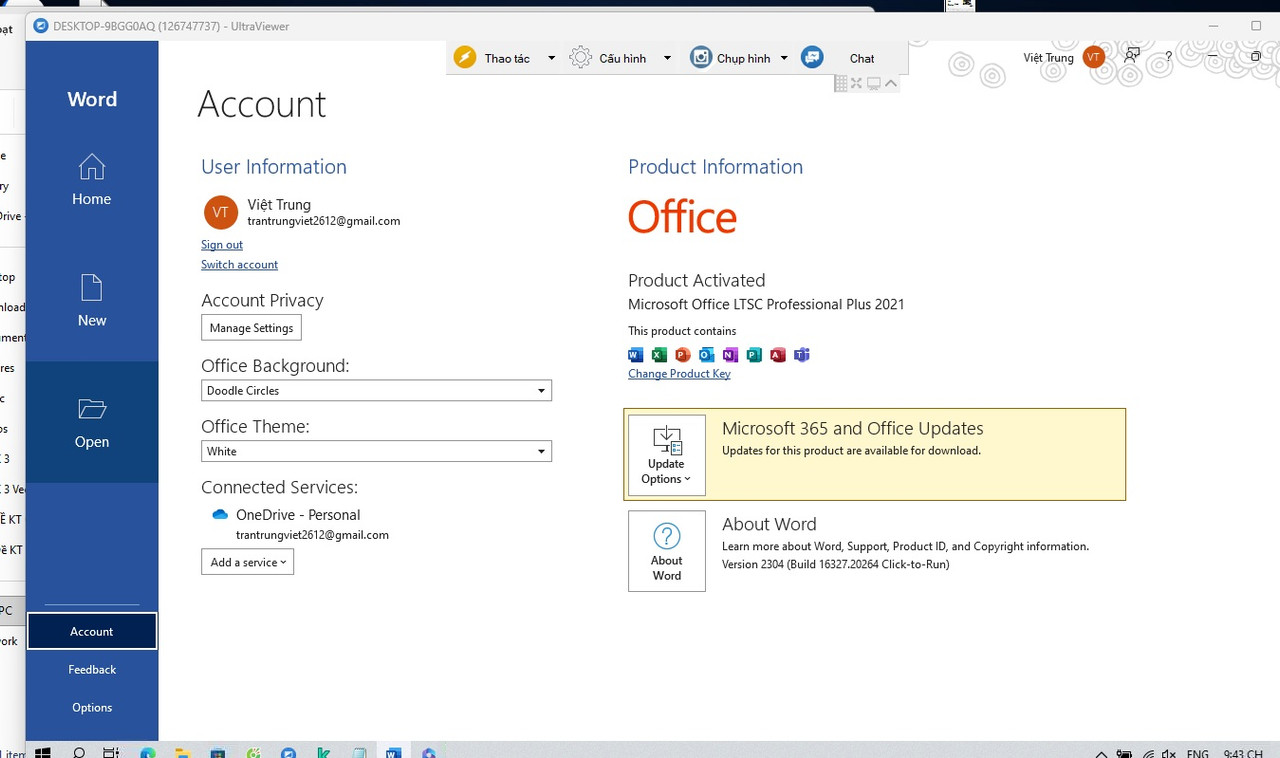Collapse the UltraViewer toolbar with up chevron
Image resolution: width=1280 pixels, height=758 pixels.
coord(890,84)
